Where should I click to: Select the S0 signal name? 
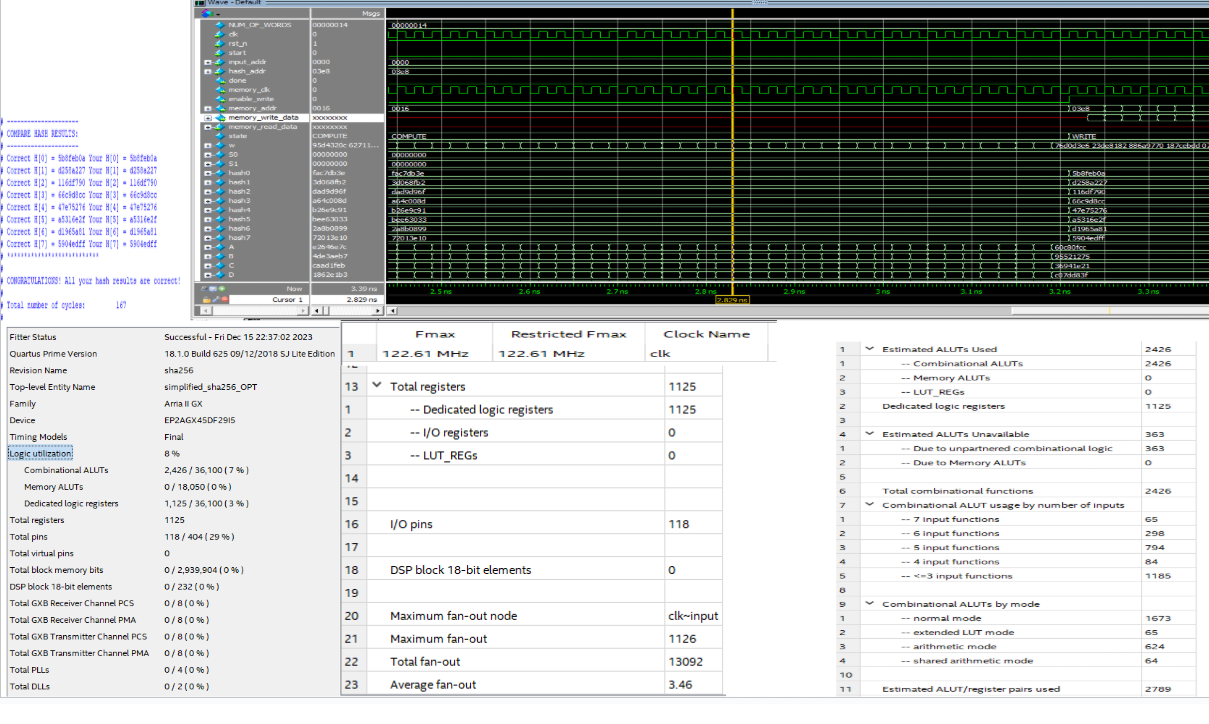click(233, 155)
